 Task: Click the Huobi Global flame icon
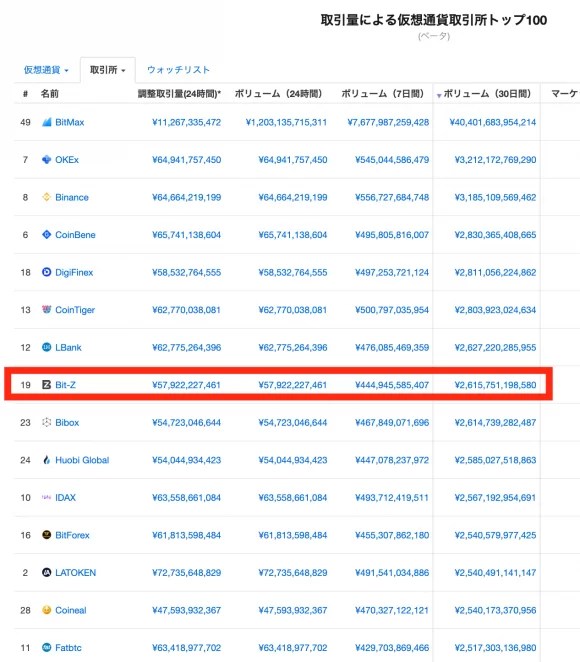click(x=46, y=460)
